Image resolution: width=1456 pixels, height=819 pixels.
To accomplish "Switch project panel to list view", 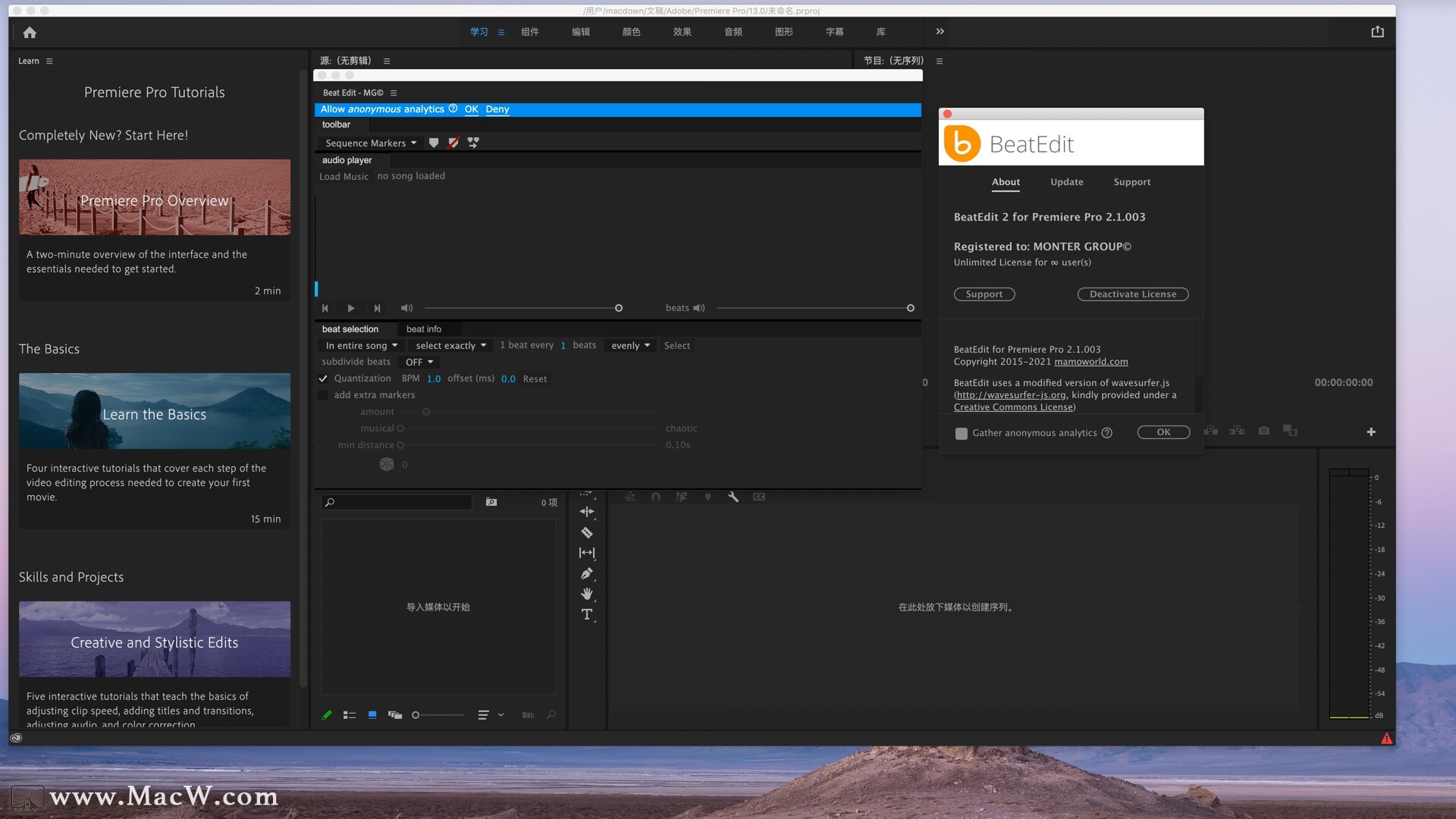I will point(349,715).
